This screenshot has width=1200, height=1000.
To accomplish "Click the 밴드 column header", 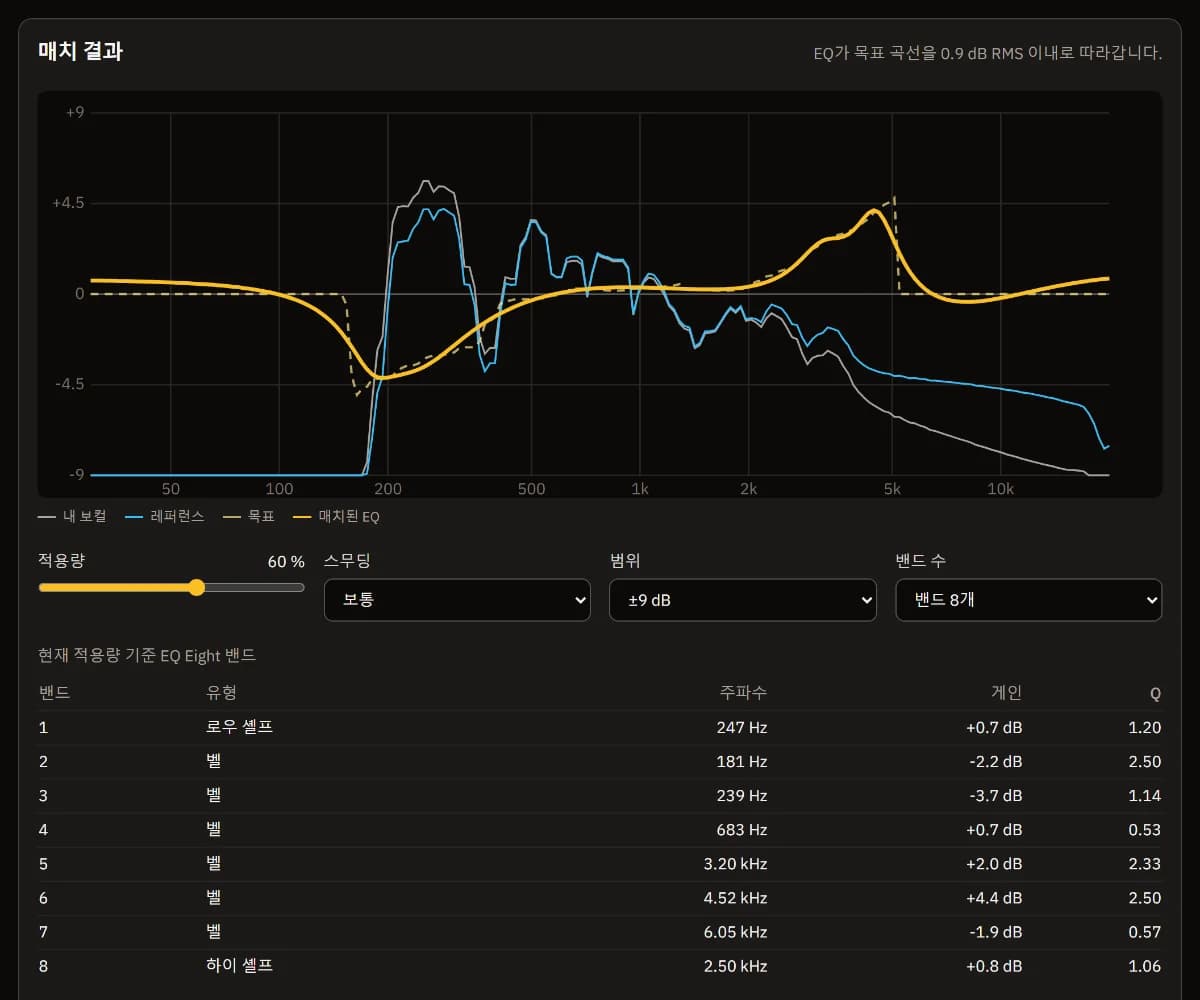I will coord(54,693).
